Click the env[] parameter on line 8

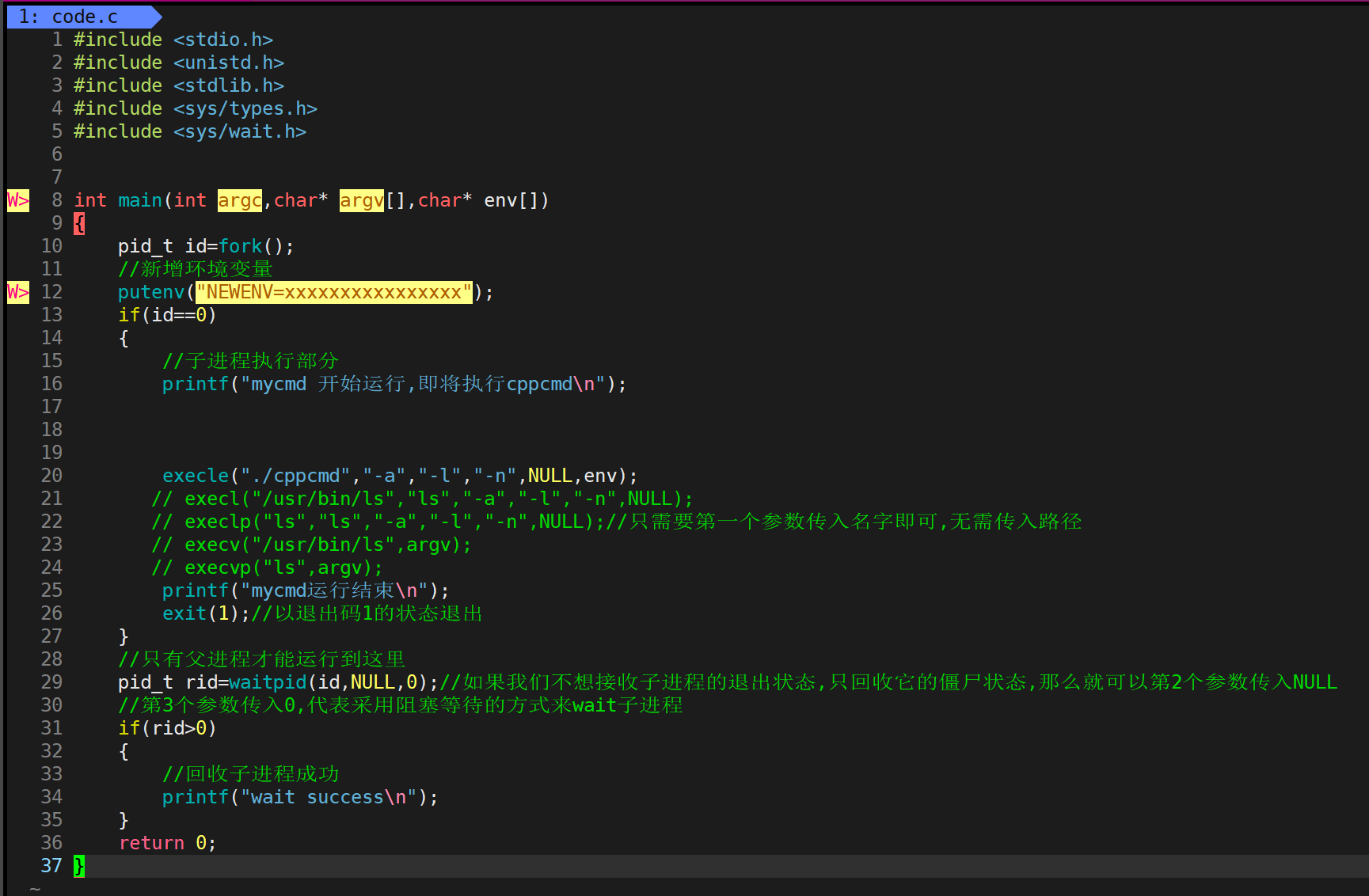(x=511, y=200)
